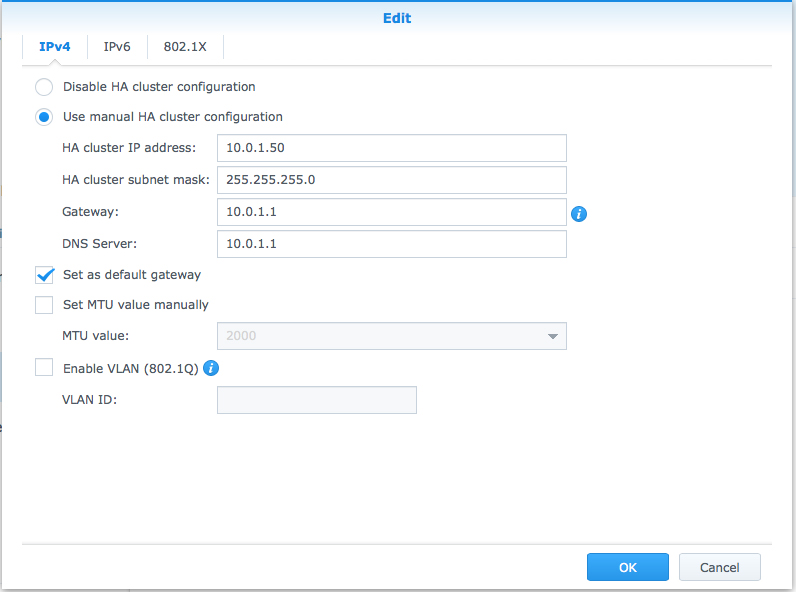Enable Set MTU value manually
Viewport: 796px width, 592px height.
pyautogui.click(x=44, y=305)
